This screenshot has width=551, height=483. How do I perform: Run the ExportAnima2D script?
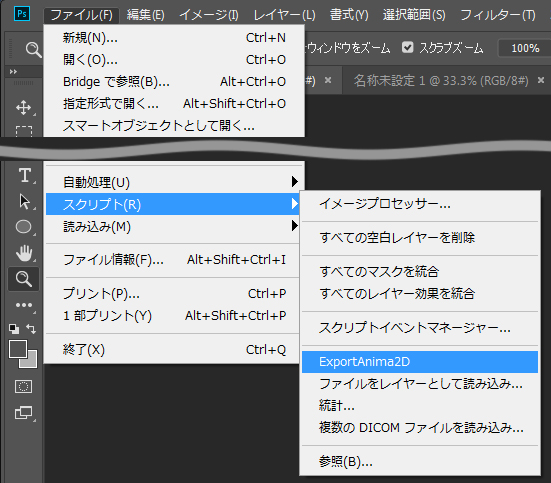point(420,362)
